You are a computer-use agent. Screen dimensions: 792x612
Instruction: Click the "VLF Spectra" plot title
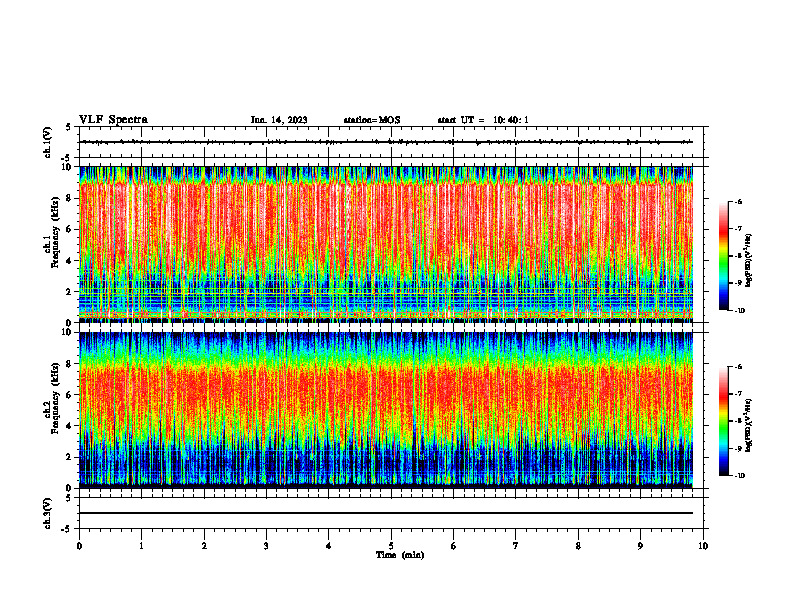(x=113, y=120)
